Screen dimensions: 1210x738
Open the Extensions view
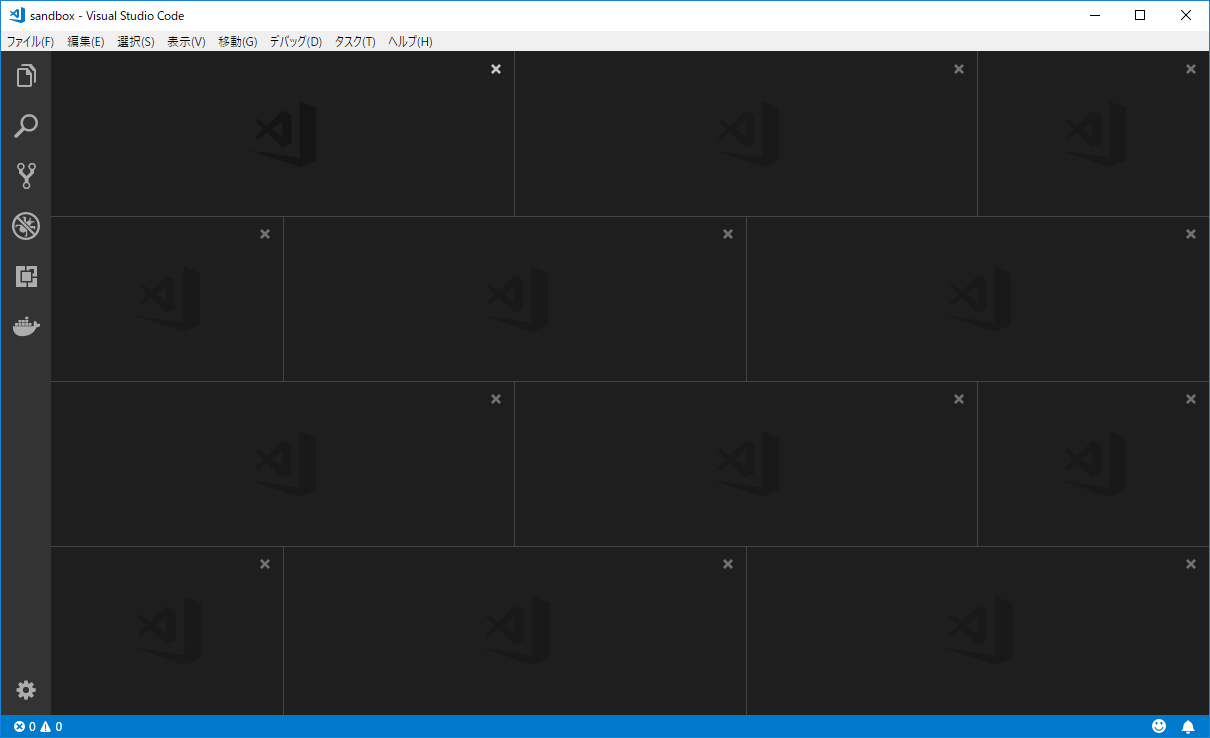coord(26,276)
